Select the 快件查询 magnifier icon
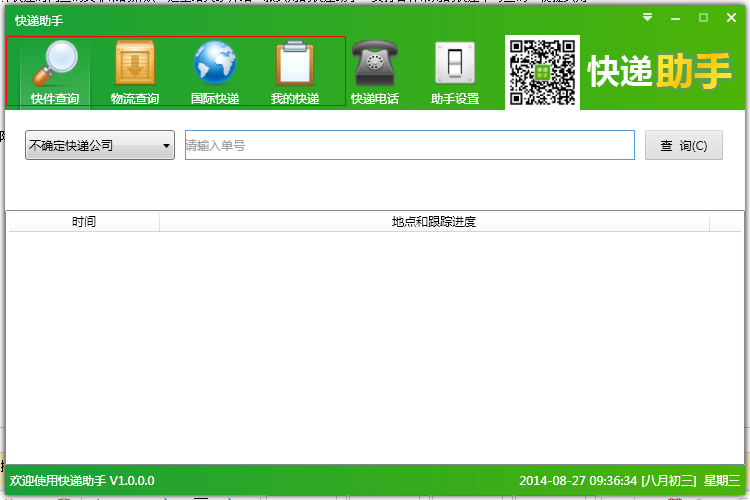Image resolution: width=750 pixels, height=500 pixels. pos(55,63)
